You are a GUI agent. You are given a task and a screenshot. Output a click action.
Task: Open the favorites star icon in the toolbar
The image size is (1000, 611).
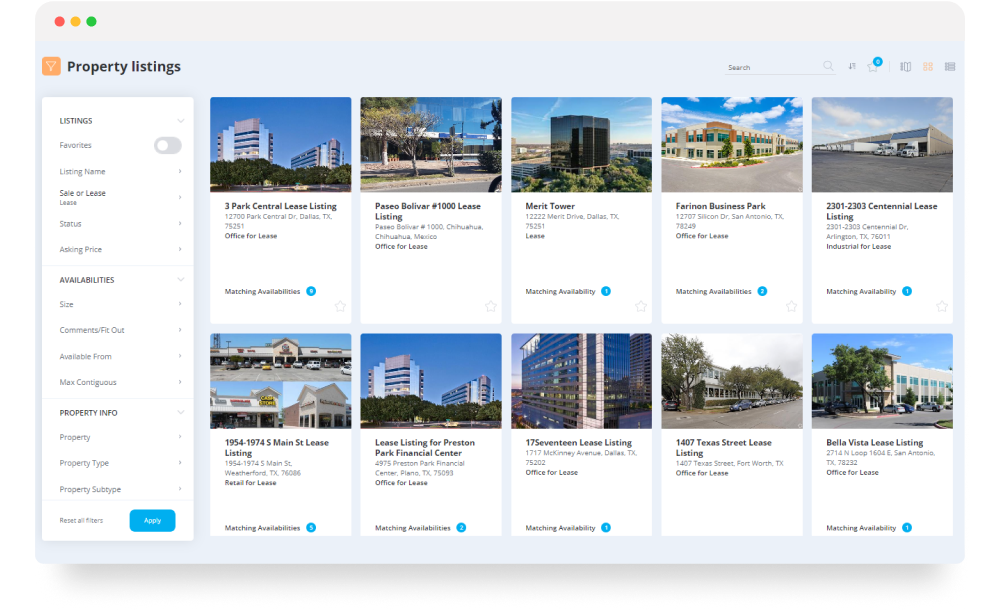coord(872,67)
